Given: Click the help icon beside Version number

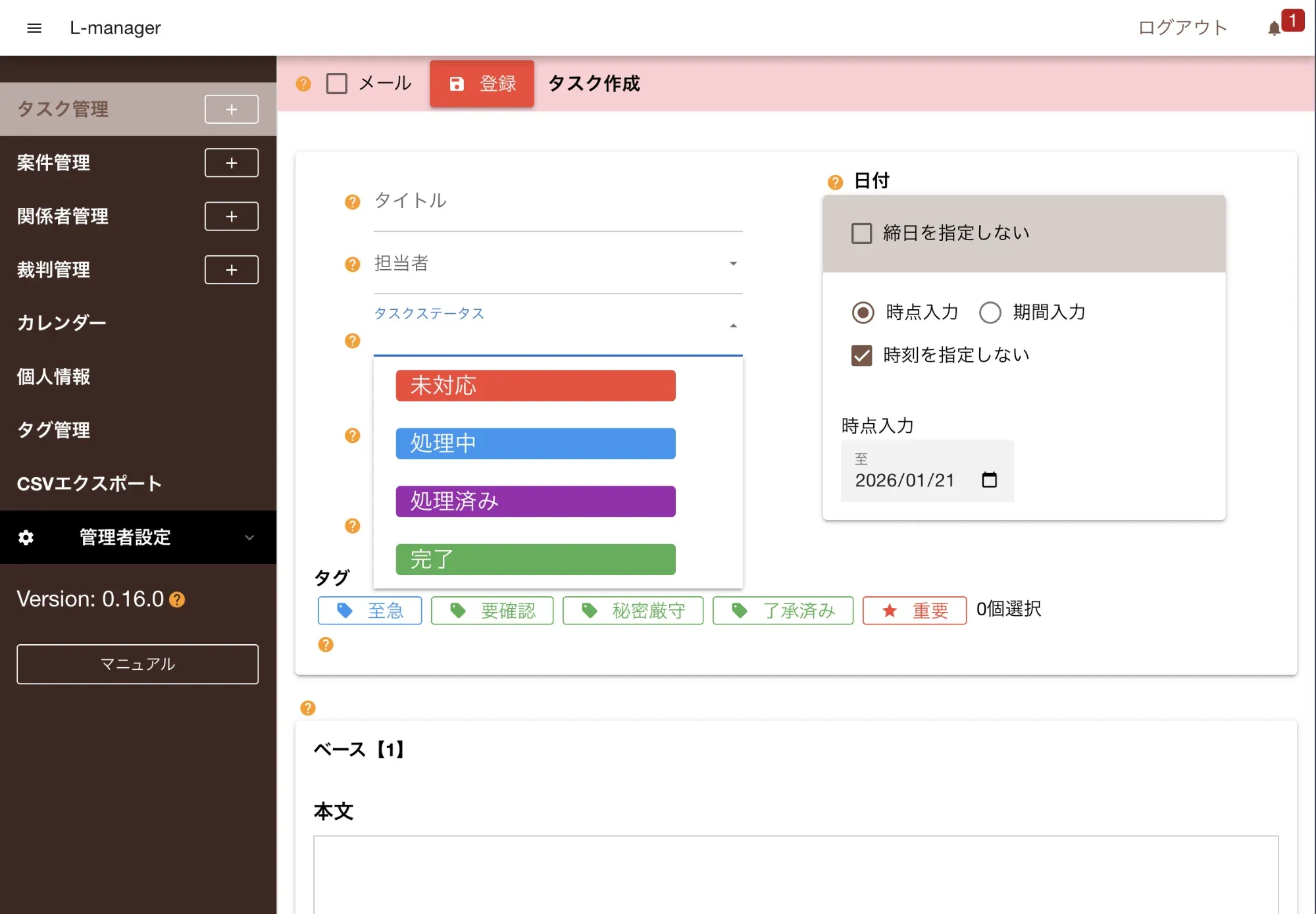Looking at the screenshot, I should [177, 599].
